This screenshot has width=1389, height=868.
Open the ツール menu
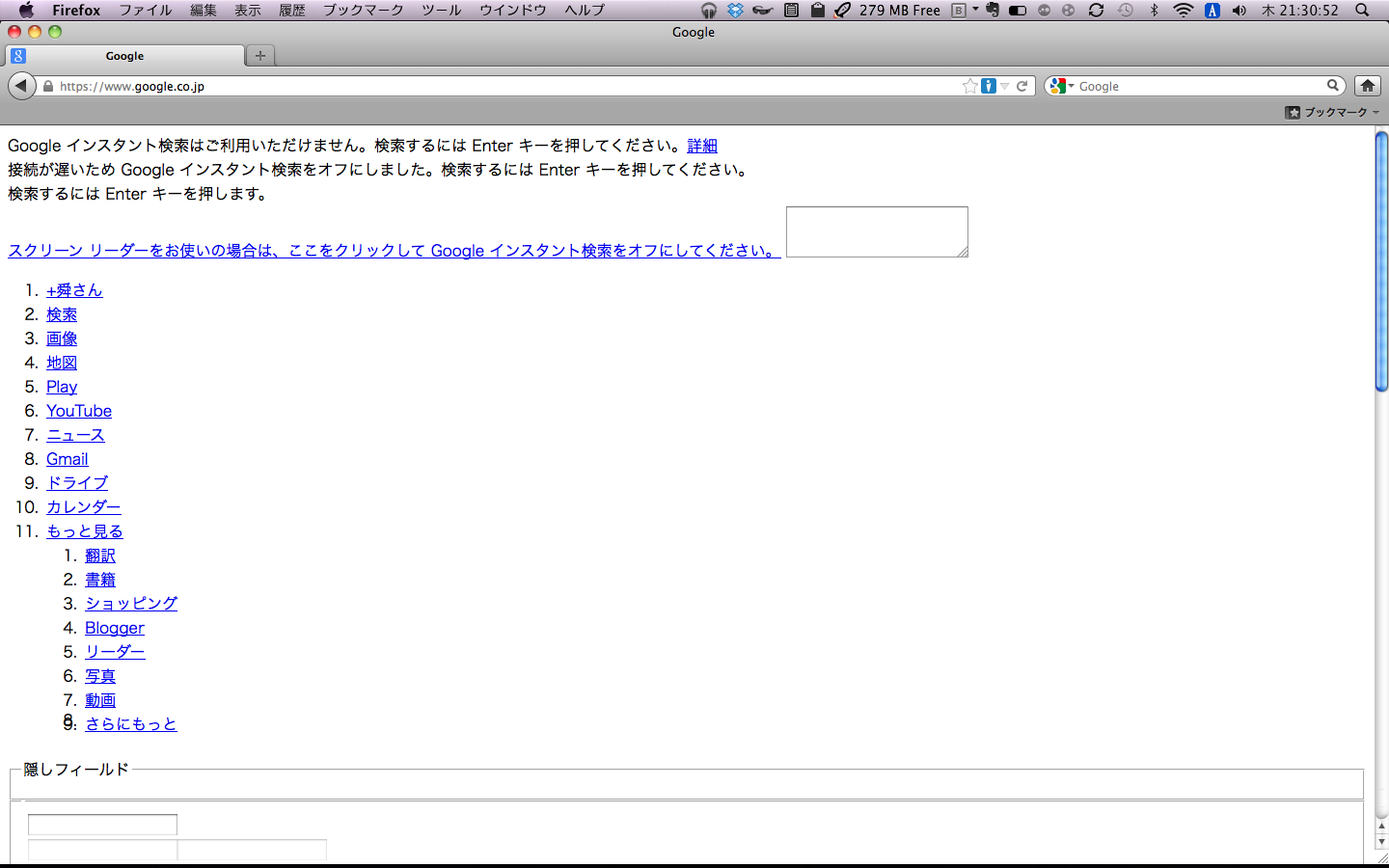442,10
